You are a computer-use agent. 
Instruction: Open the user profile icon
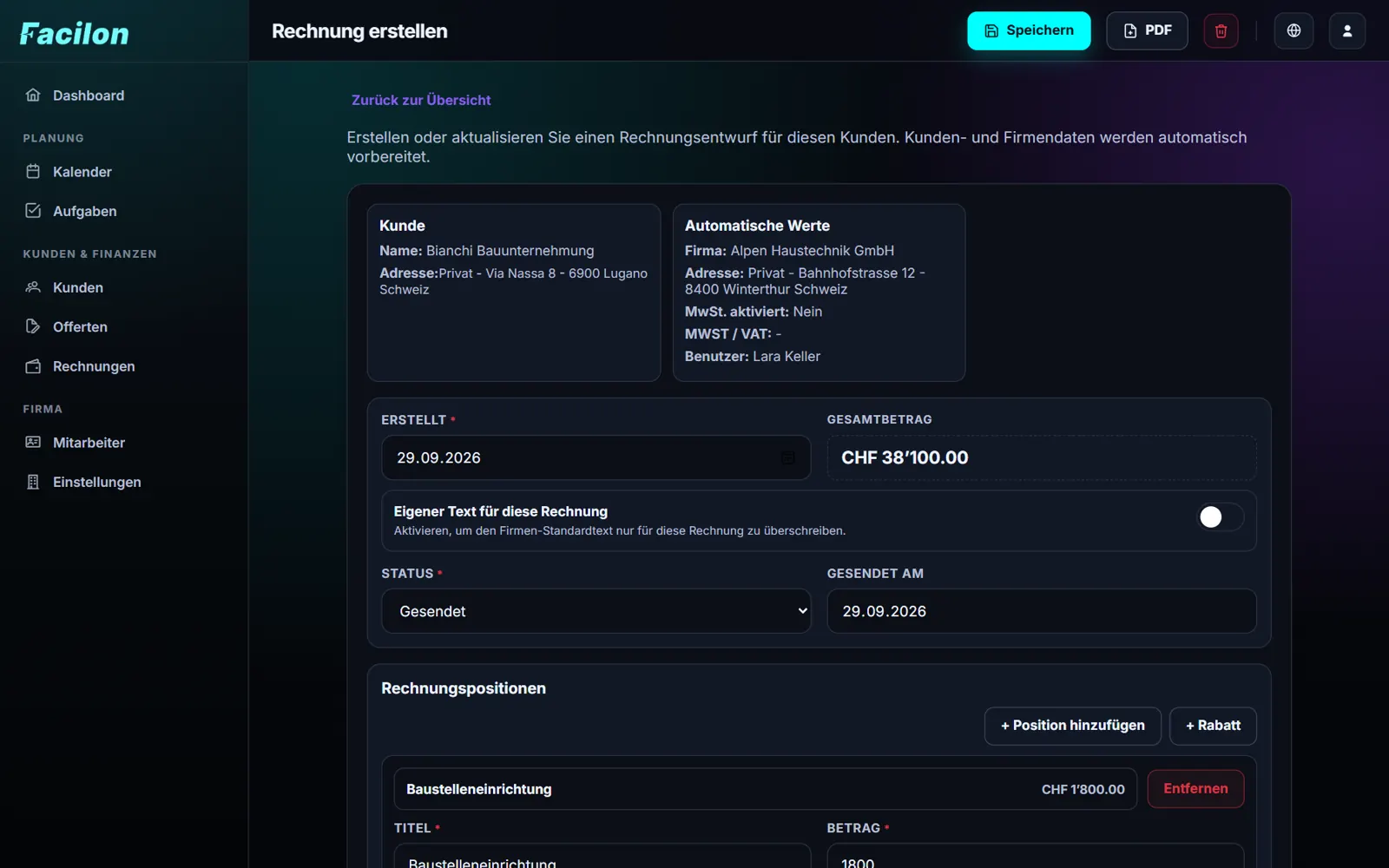pos(1347,31)
